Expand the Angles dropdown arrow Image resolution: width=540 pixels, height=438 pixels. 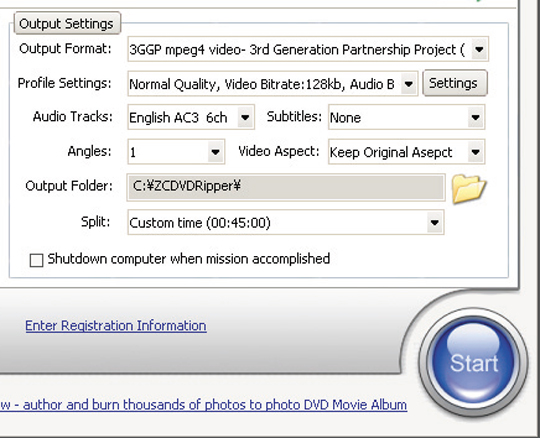[x=216, y=152]
